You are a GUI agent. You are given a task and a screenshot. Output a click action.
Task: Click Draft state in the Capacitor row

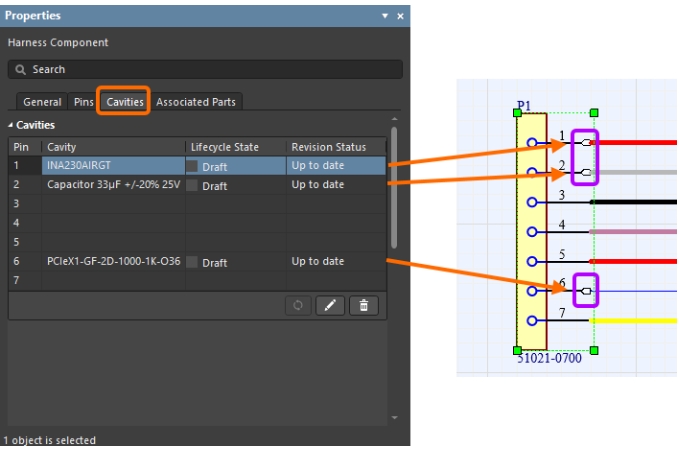pyautogui.click(x=214, y=186)
